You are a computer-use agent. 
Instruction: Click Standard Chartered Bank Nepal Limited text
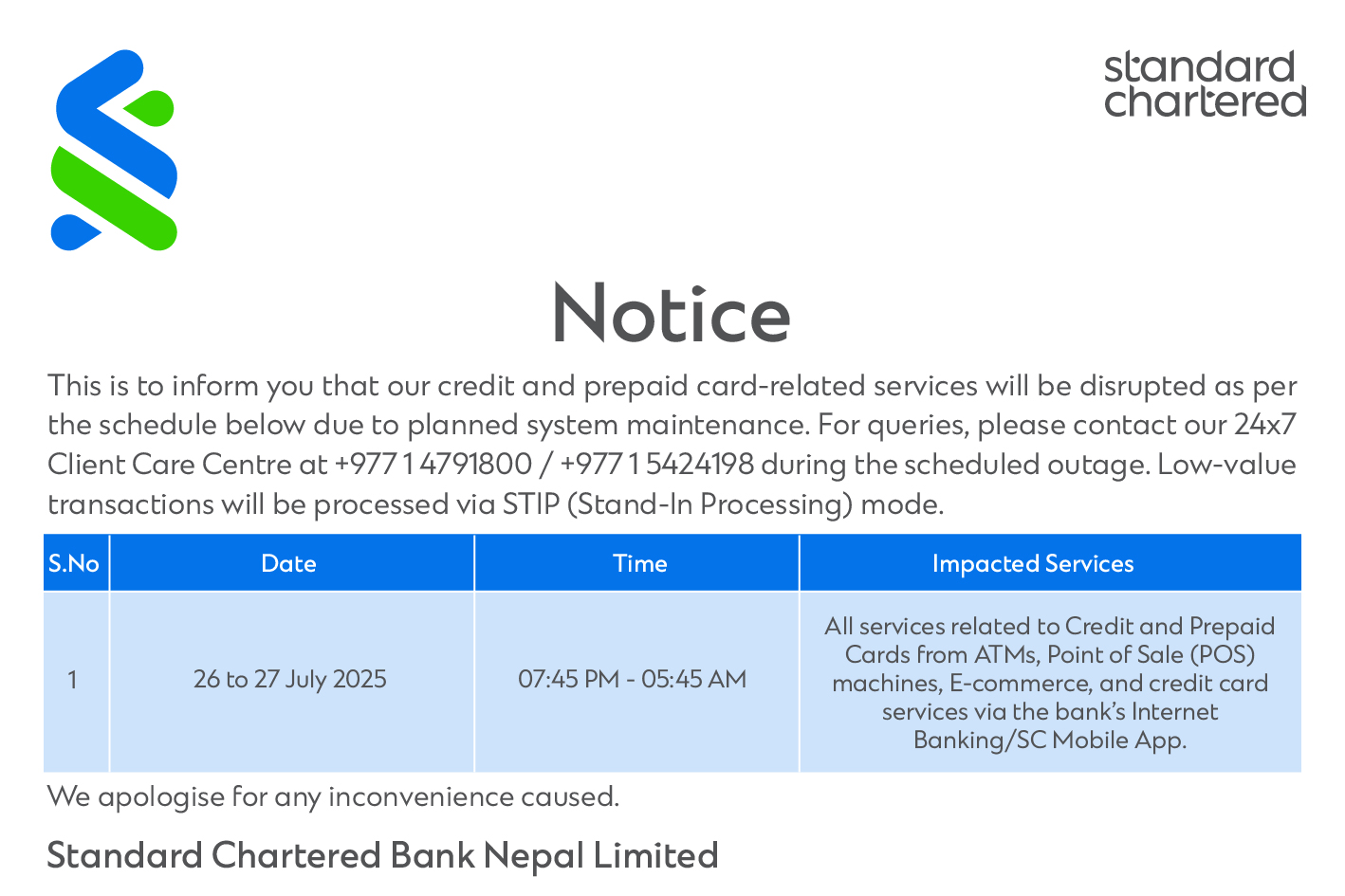pyautogui.click(x=382, y=856)
